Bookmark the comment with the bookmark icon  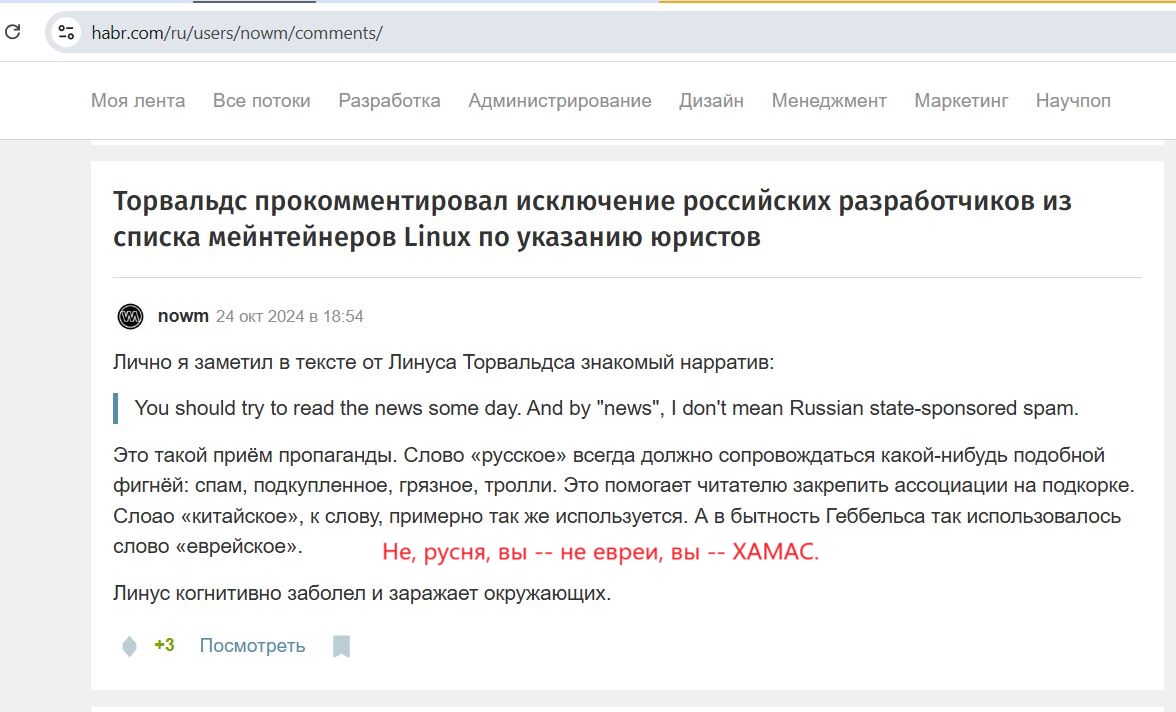coord(341,646)
